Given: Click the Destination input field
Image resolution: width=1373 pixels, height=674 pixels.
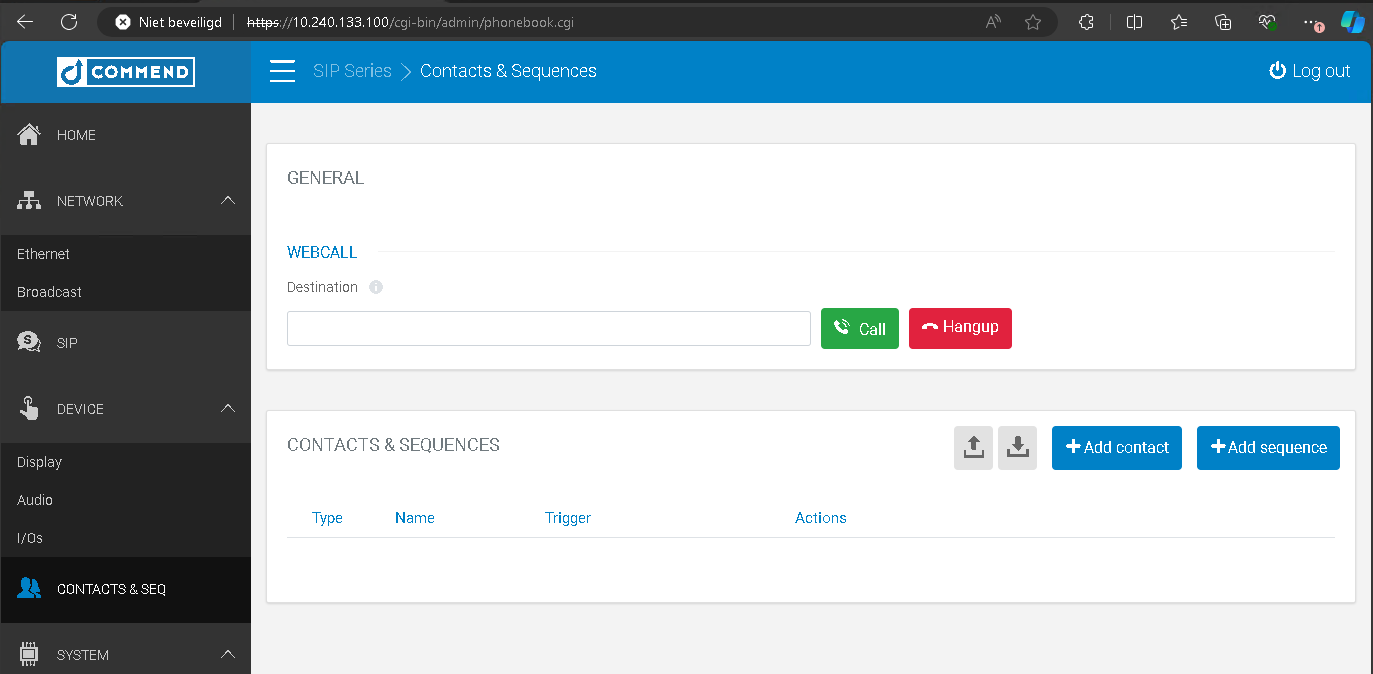Looking at the screenshot, I should pos(548,329).
